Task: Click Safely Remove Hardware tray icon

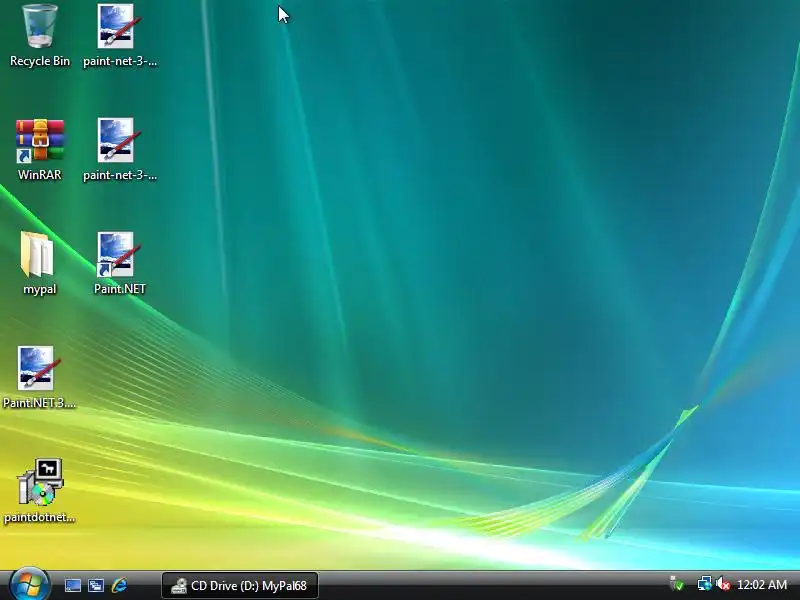Action: [677, 584]
